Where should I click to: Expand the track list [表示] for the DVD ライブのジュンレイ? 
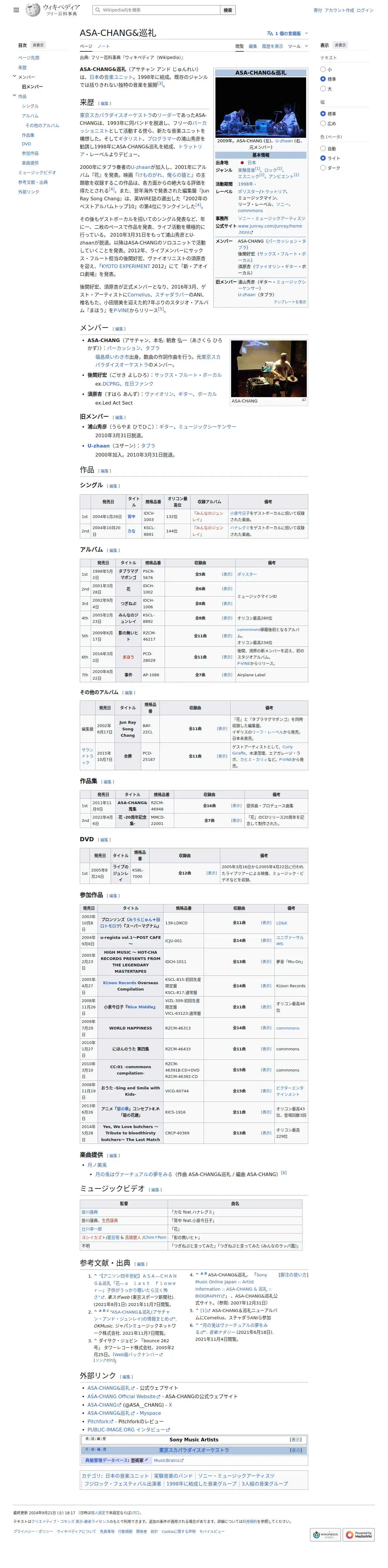(211, 873)
